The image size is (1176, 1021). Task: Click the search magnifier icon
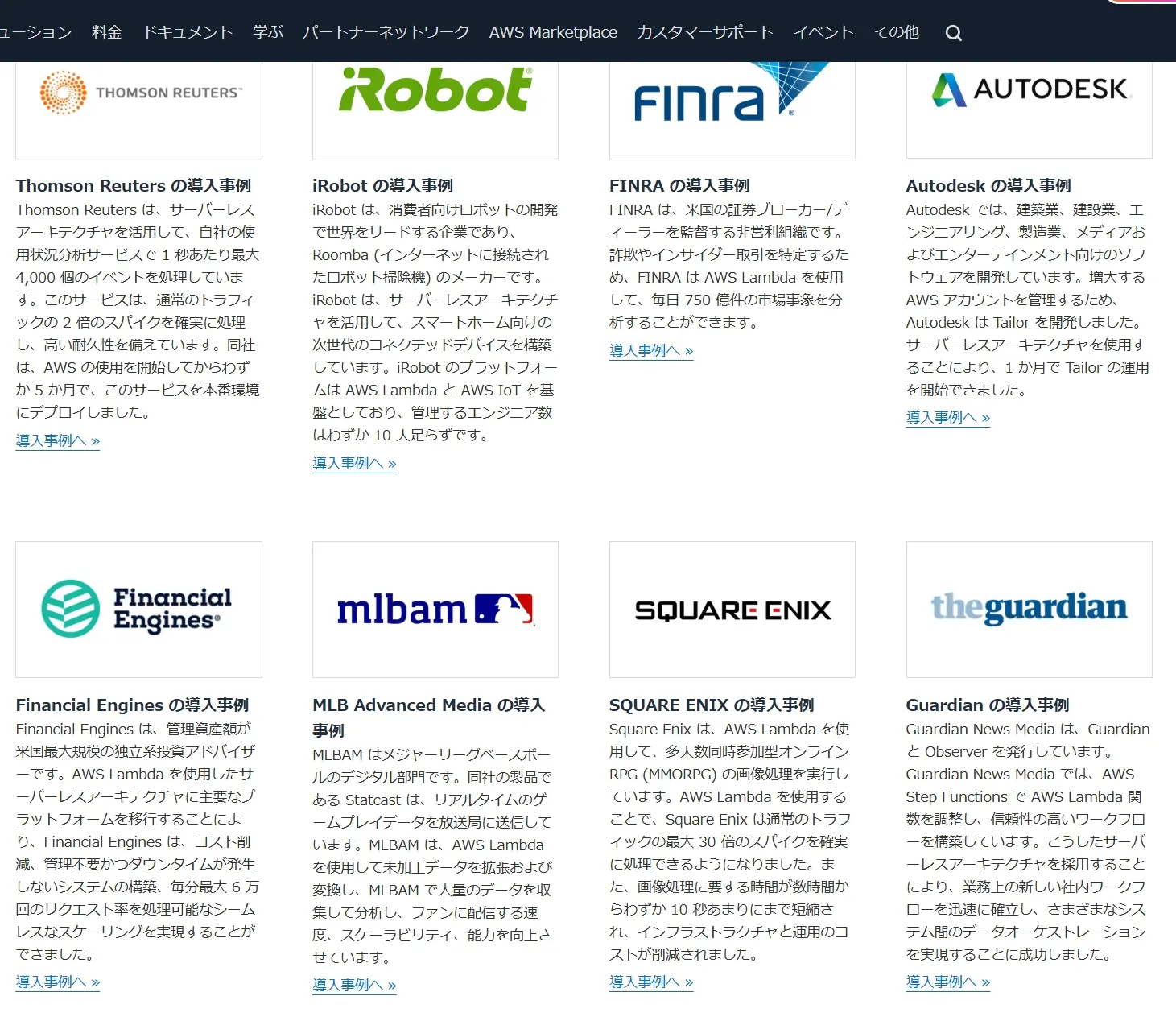954,33
